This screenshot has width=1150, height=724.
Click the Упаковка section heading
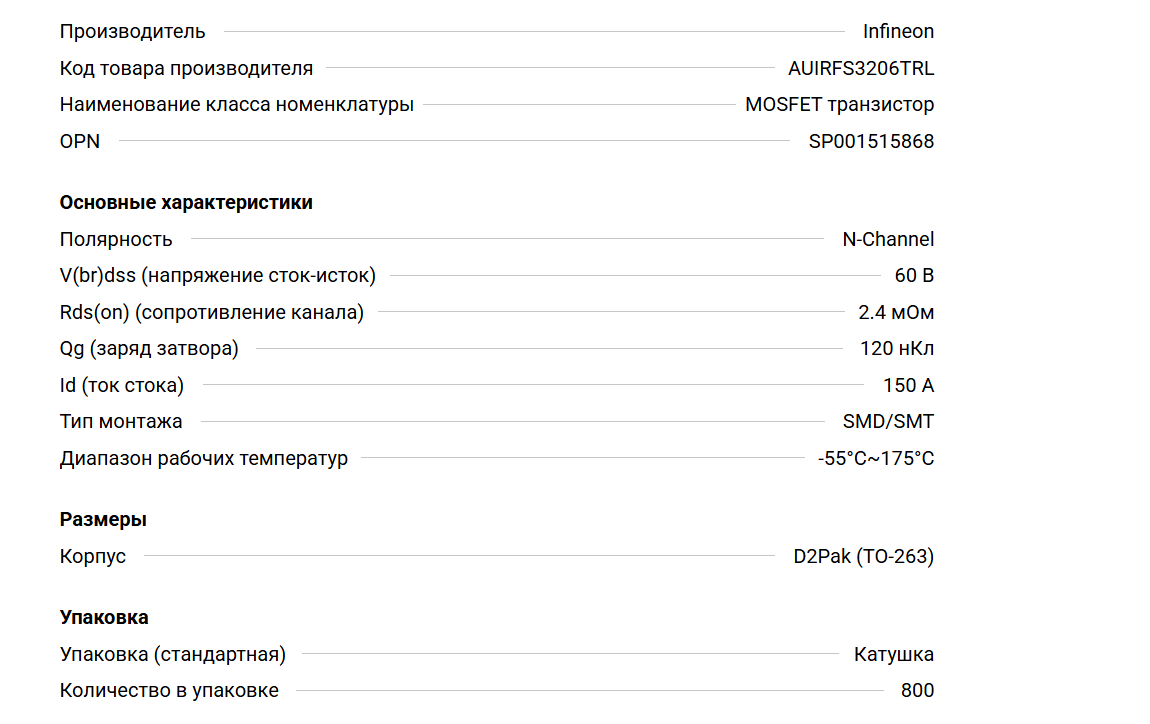point(104,617)
